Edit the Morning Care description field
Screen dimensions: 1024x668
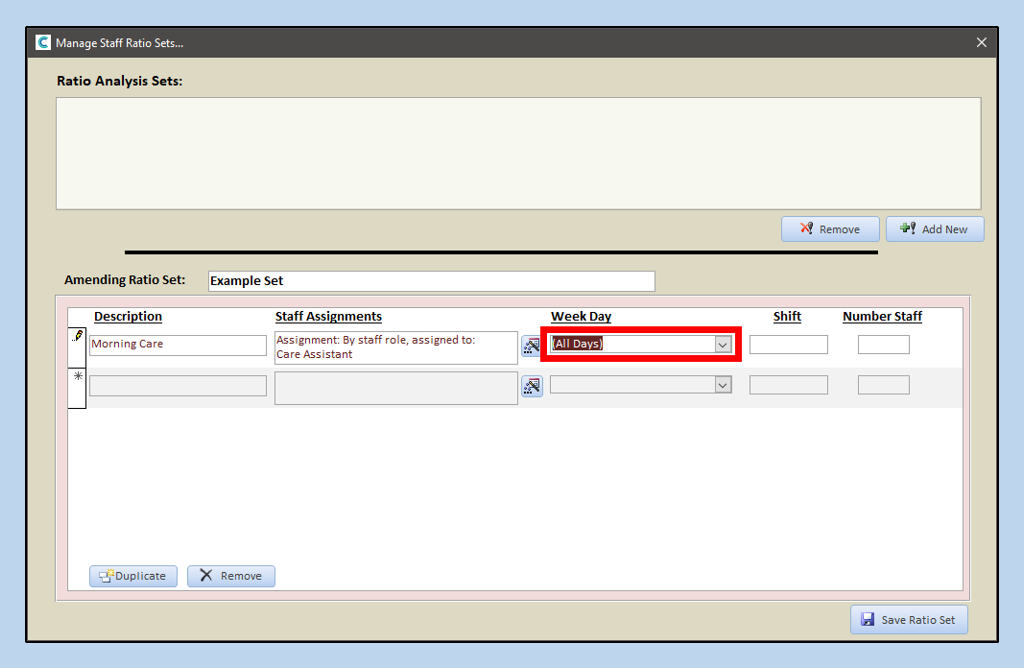(178, 344)
